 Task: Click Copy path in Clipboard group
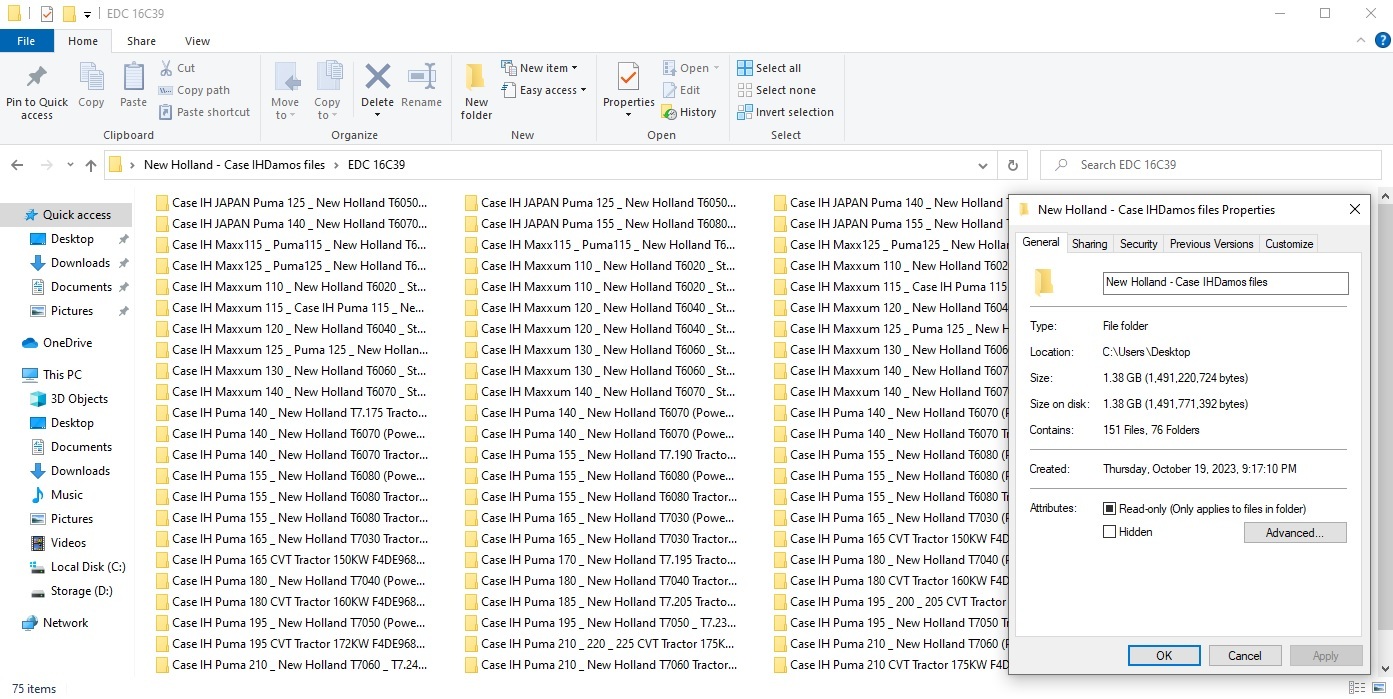tap(194, 90)
